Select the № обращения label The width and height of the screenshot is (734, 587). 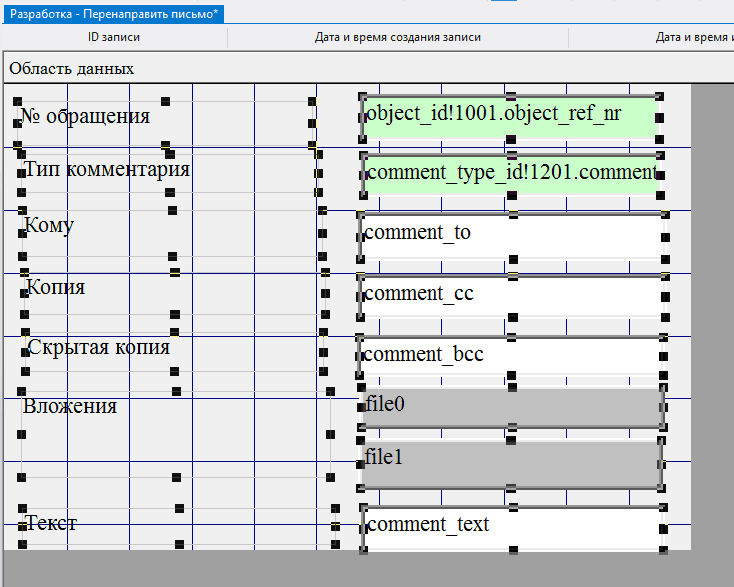[x=86, y=116]
